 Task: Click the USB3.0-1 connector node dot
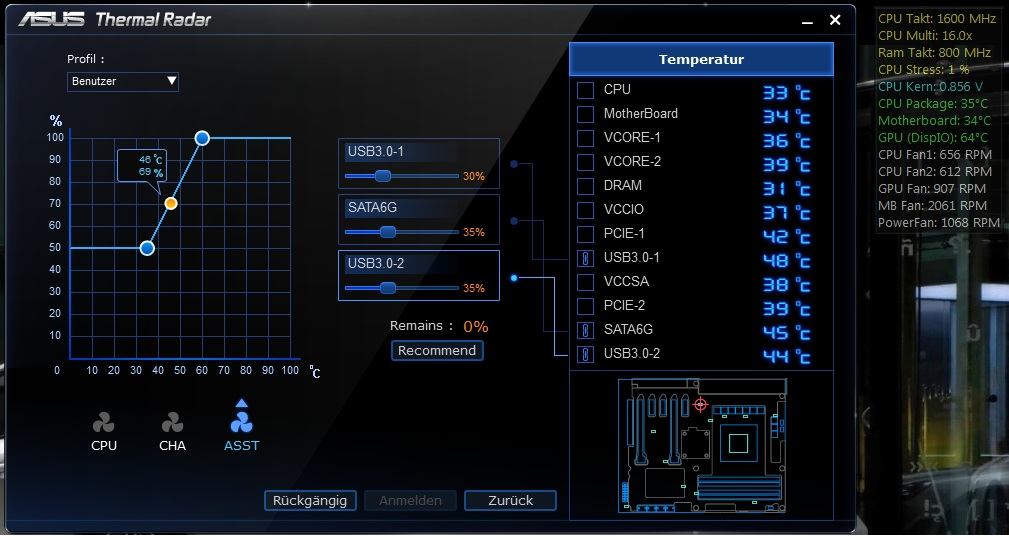pyautogui.click(x=514, y=164)
